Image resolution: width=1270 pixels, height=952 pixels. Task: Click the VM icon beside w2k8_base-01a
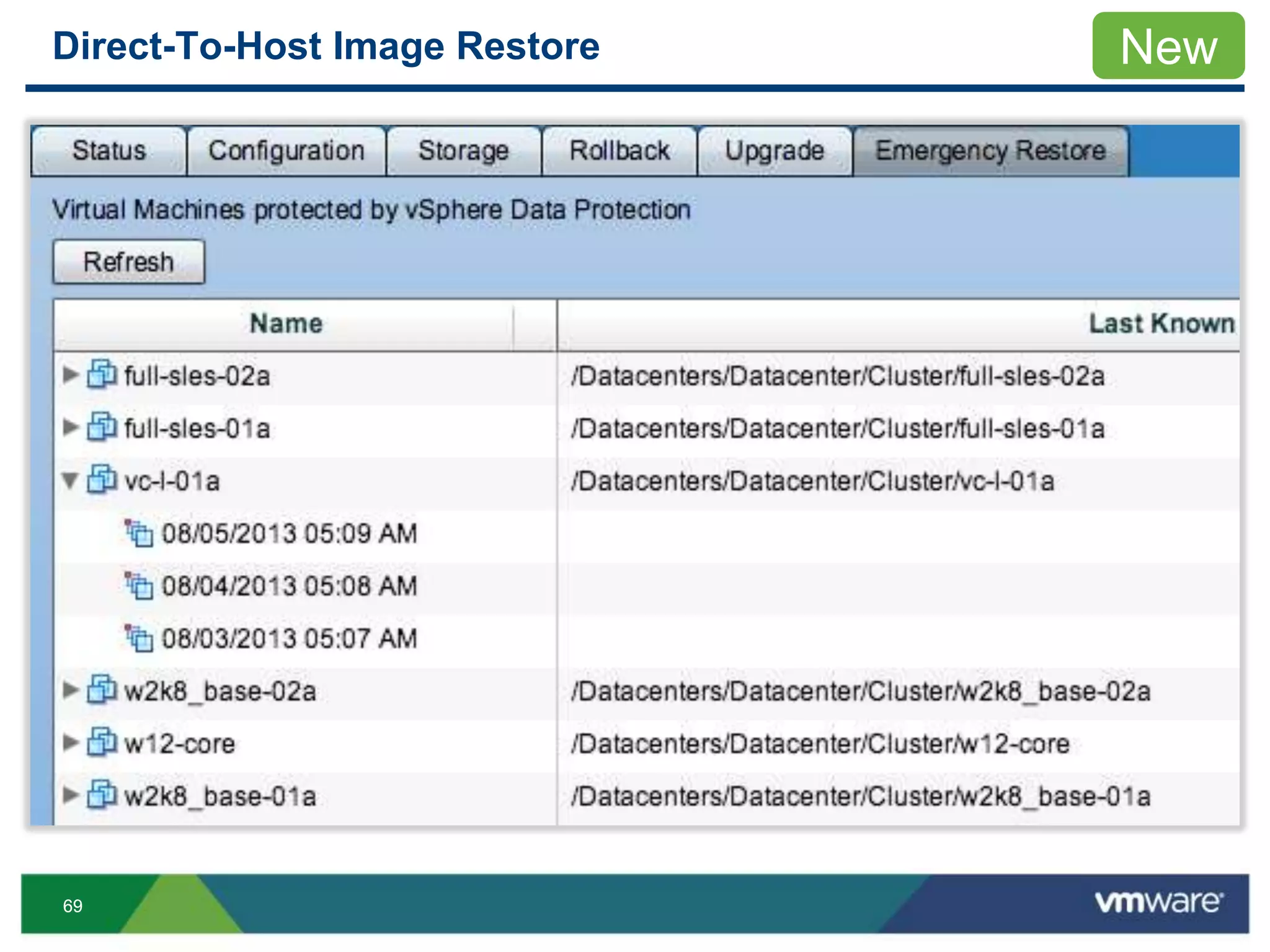[102, 794]
